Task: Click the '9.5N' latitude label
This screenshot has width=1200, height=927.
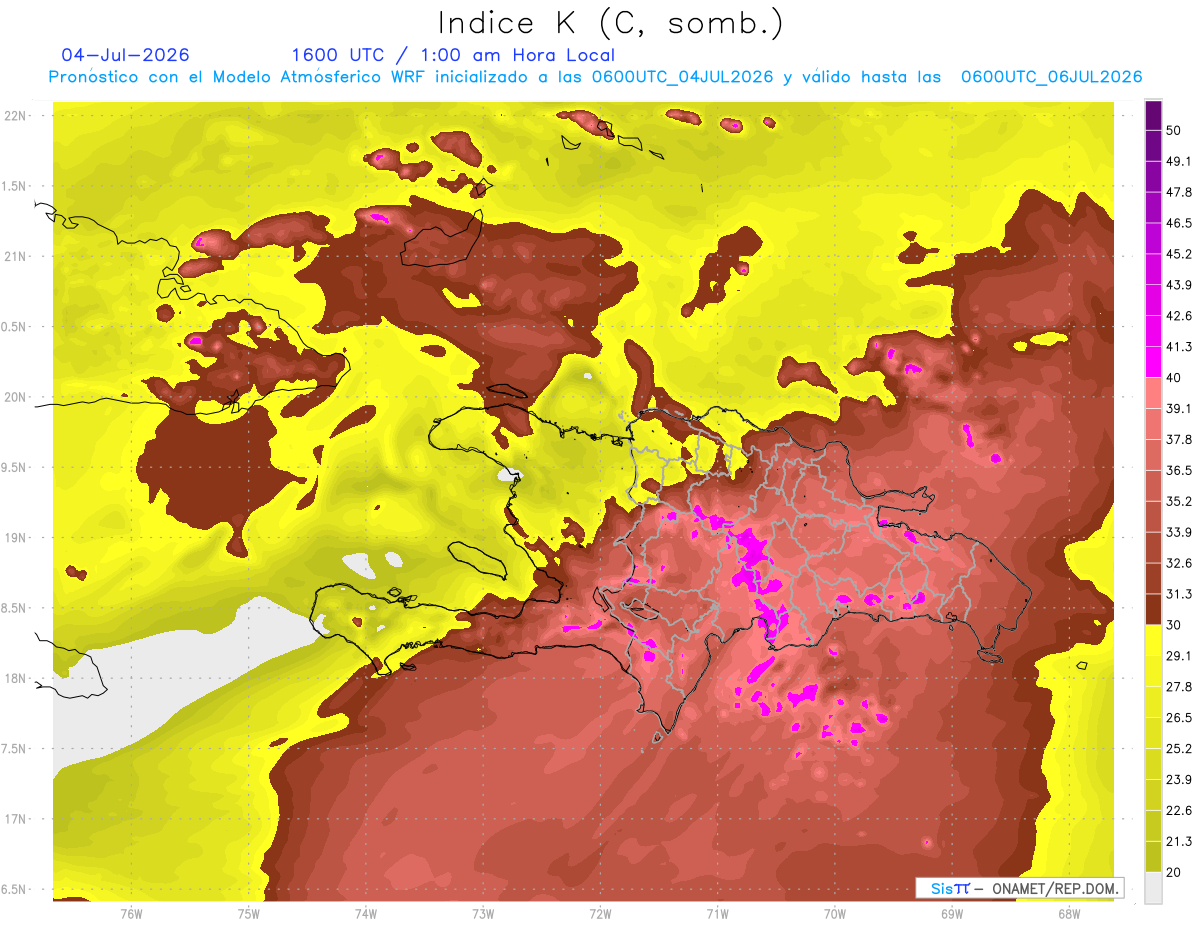Action: [14, 467]
